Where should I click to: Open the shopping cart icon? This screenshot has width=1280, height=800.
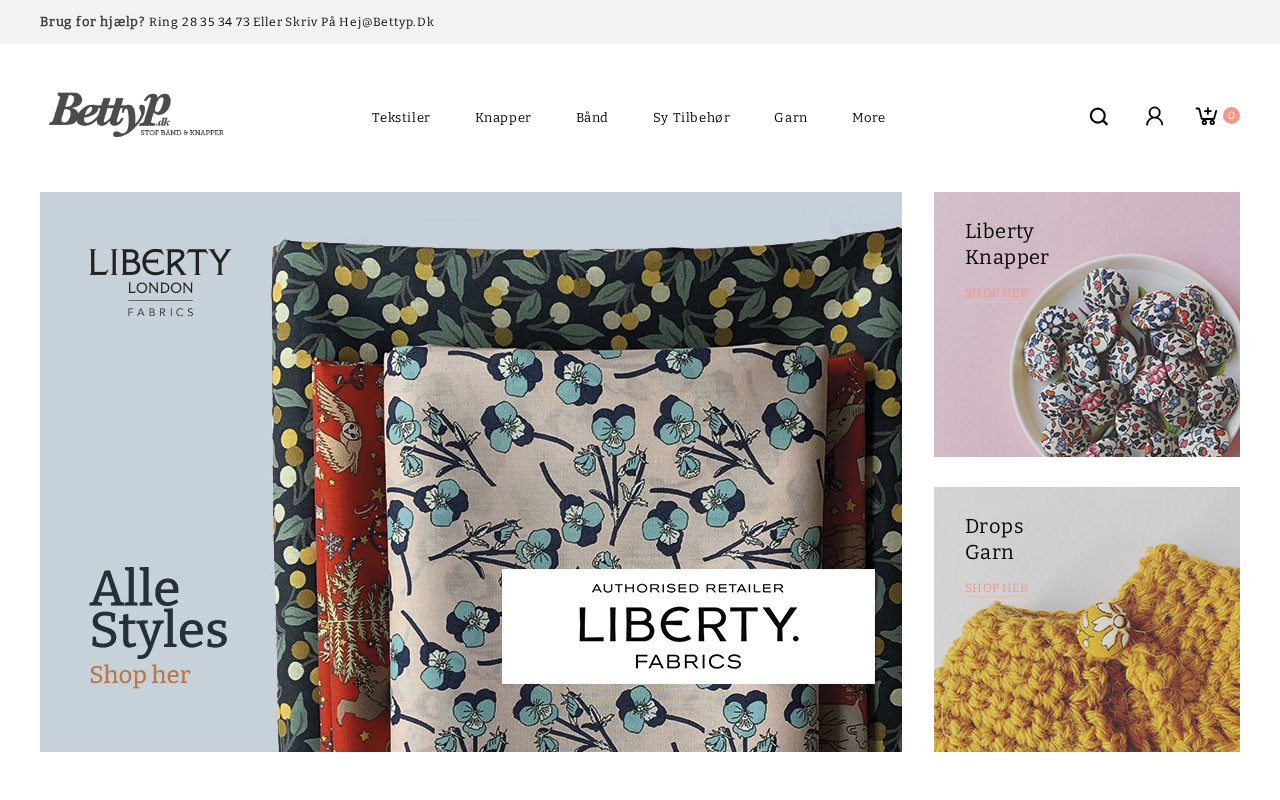click(1206, 116)
